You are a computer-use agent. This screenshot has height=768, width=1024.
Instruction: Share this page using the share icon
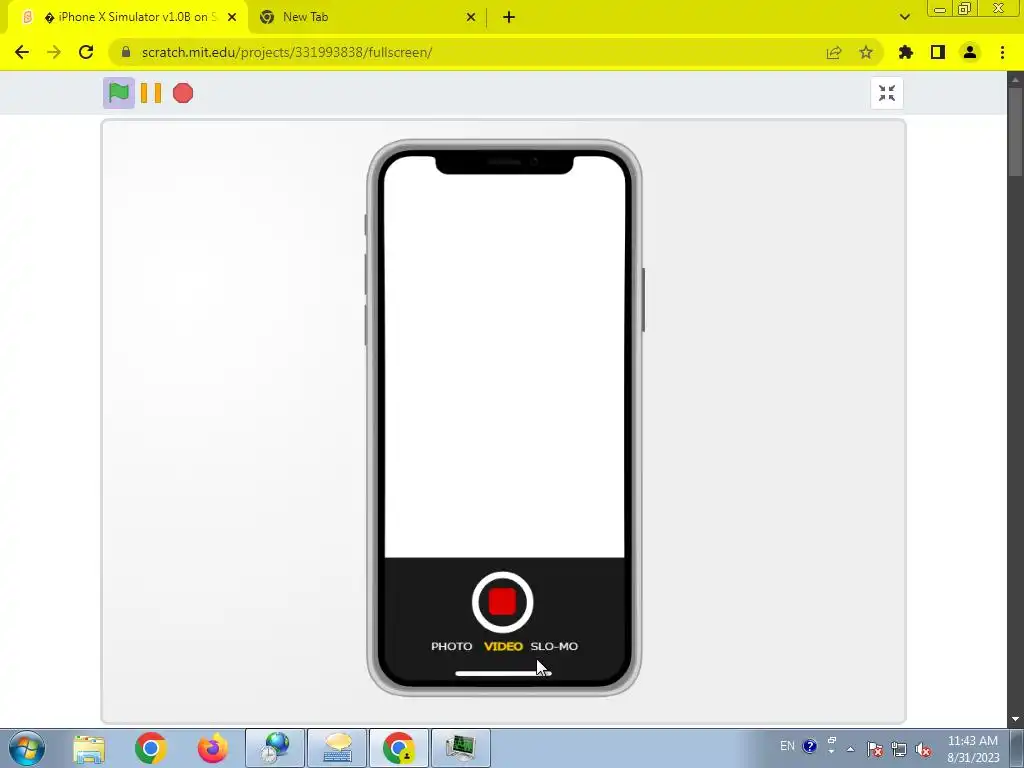point(834,52)
